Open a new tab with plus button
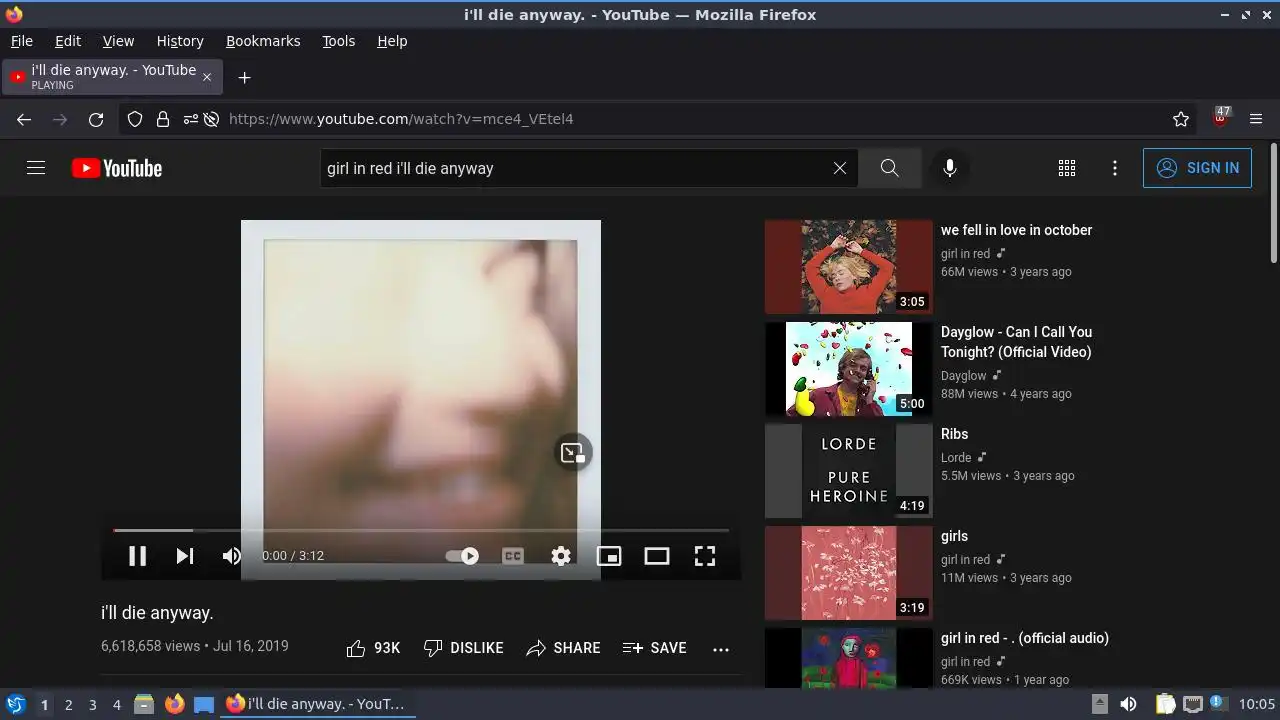This screenshot has height=720, width=1280. pos(244,77)
